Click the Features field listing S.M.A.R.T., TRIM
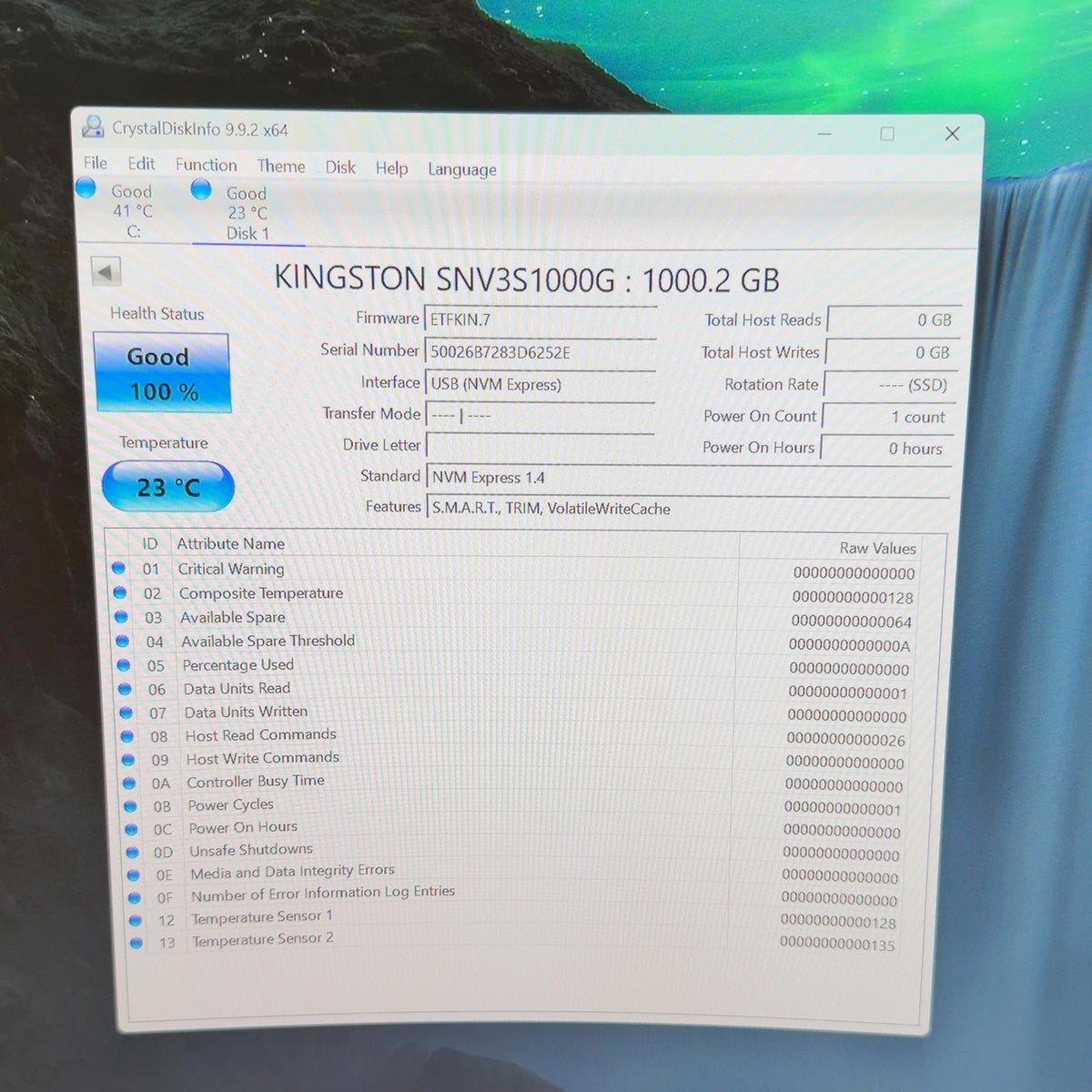Image resolution: width=1092 pixels, height=1092 pixels. coord(689,509)
